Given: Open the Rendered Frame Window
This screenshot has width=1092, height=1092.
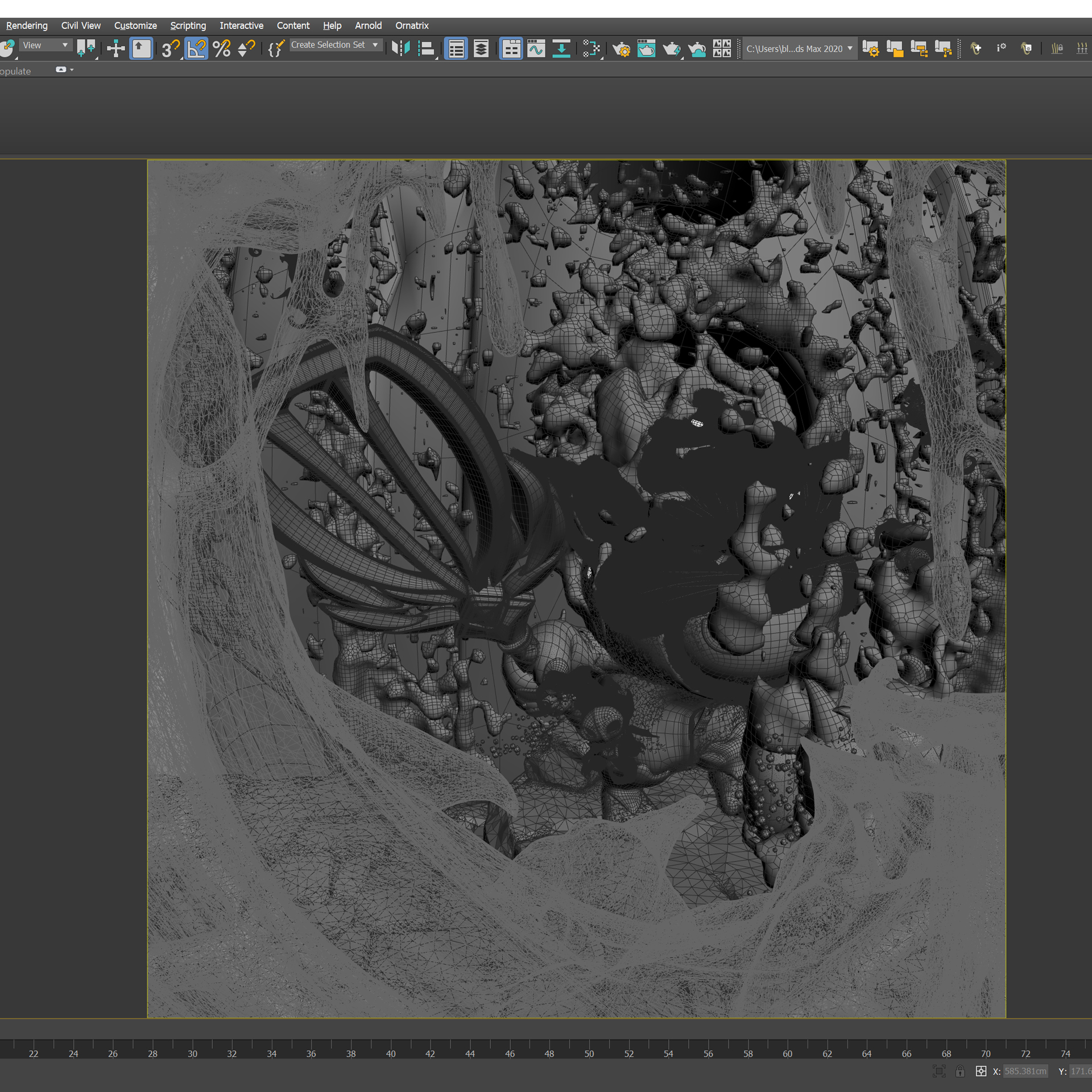Looking at the screenshot, I should tap(646, 49).
